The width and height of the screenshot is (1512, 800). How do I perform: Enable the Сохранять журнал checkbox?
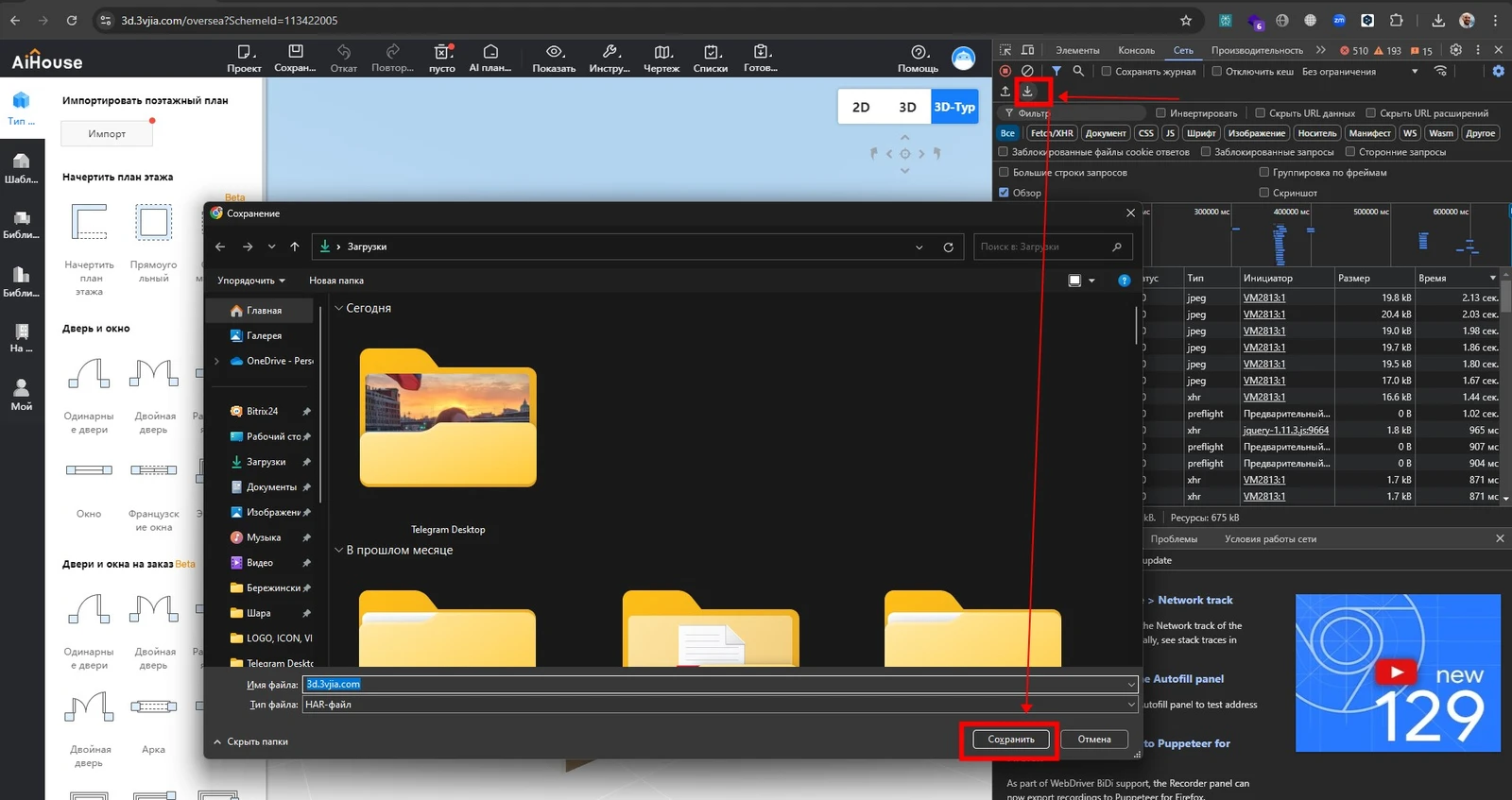[1107, 72]
